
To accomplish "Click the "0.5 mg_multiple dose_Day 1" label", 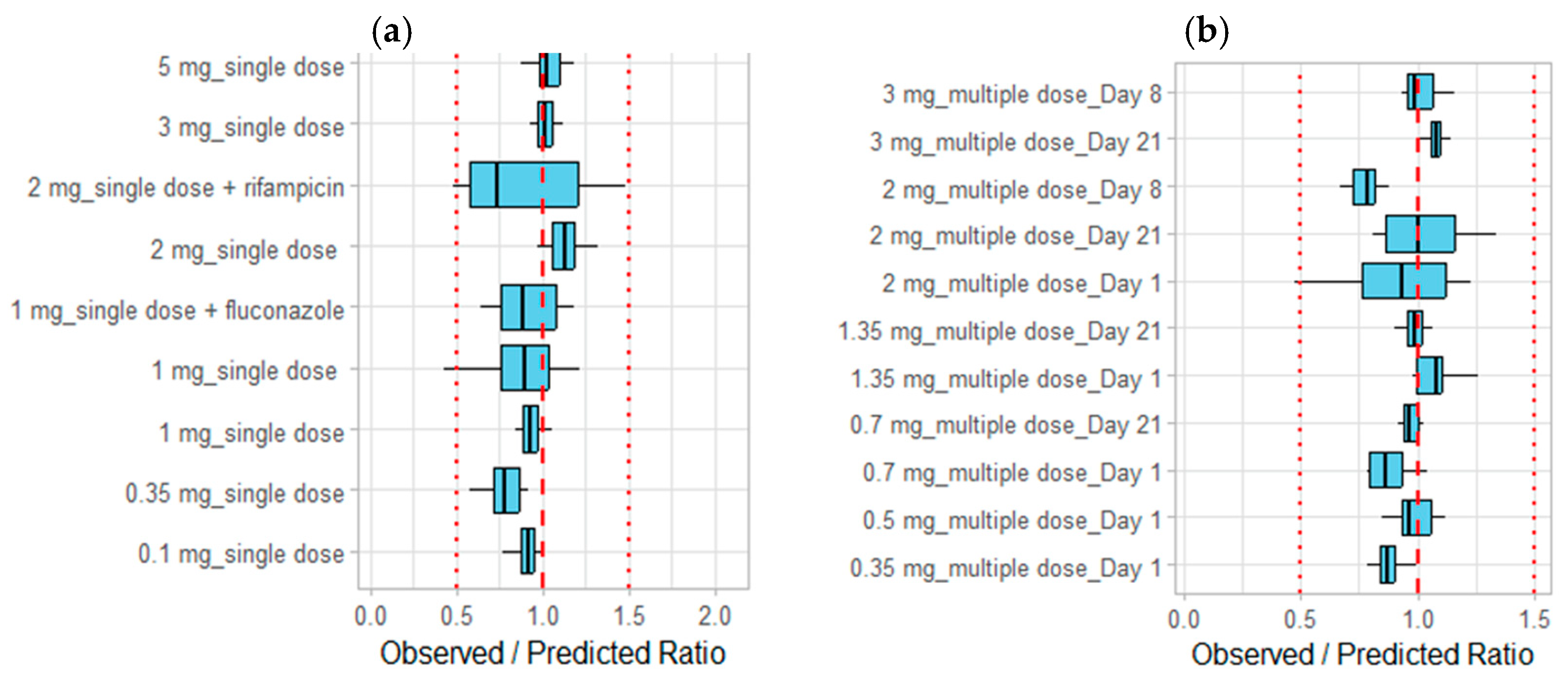I will (1012, 520).
